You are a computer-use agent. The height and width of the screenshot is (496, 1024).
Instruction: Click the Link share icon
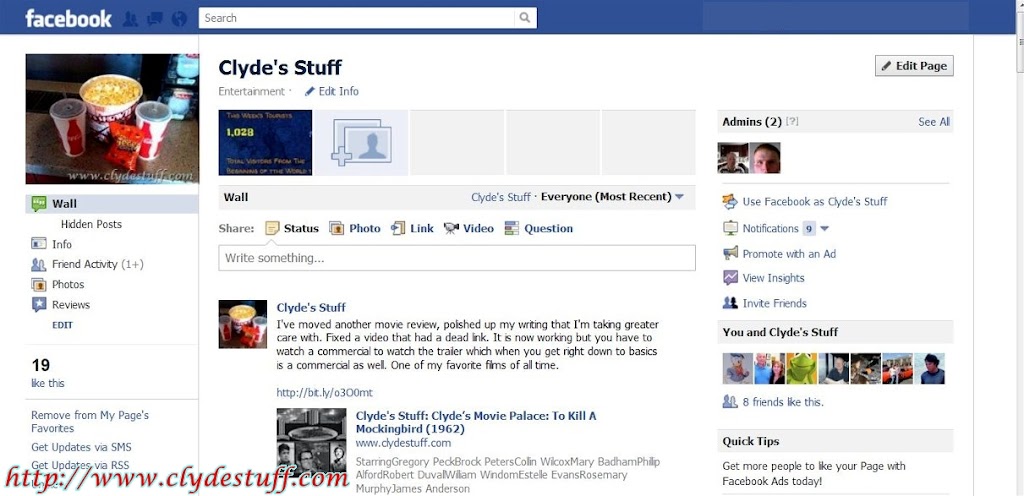(398, 228)
